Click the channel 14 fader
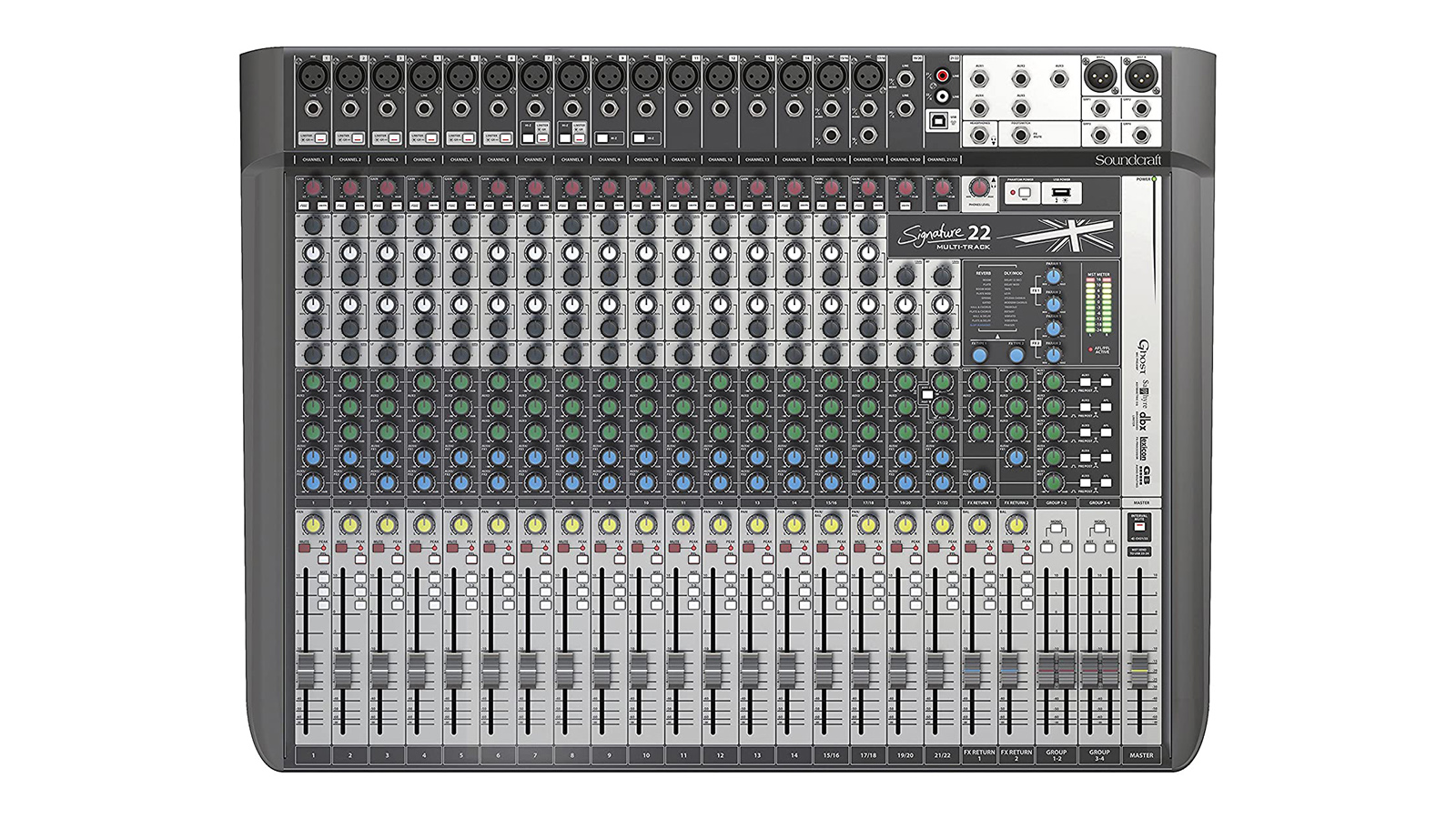 click(787, 671)
